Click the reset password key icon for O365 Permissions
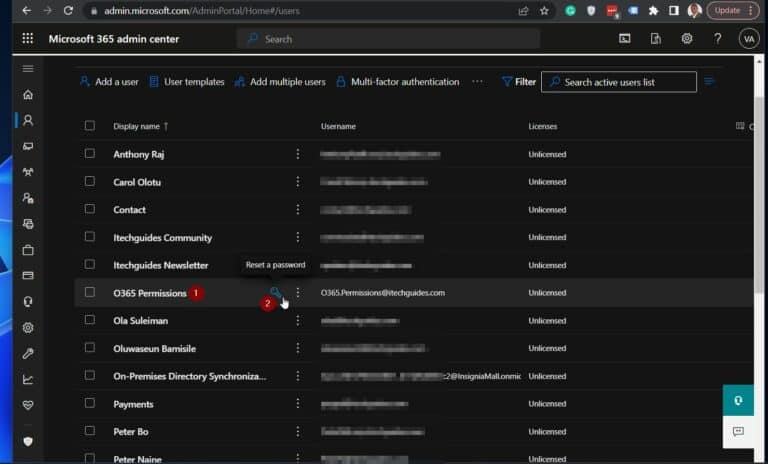Screen dimensions: 768x464 click(x=275, y=293)
